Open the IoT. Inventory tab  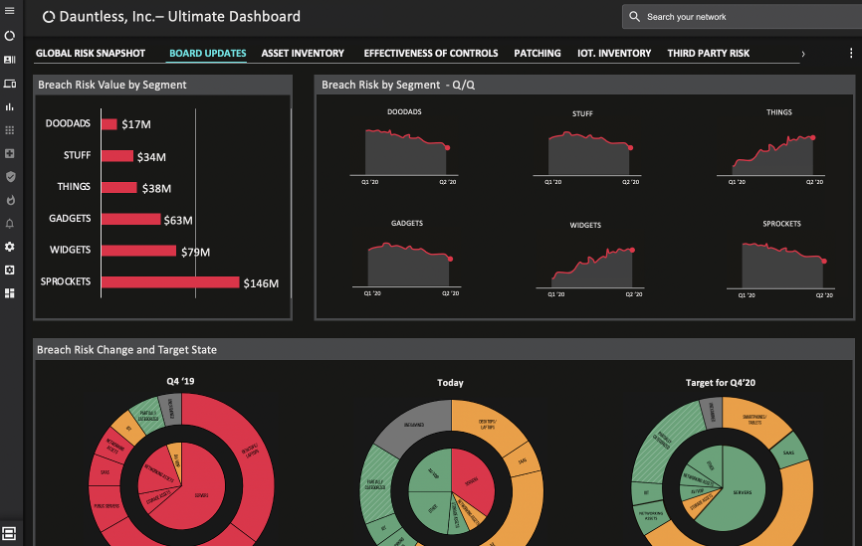point(614,53)
